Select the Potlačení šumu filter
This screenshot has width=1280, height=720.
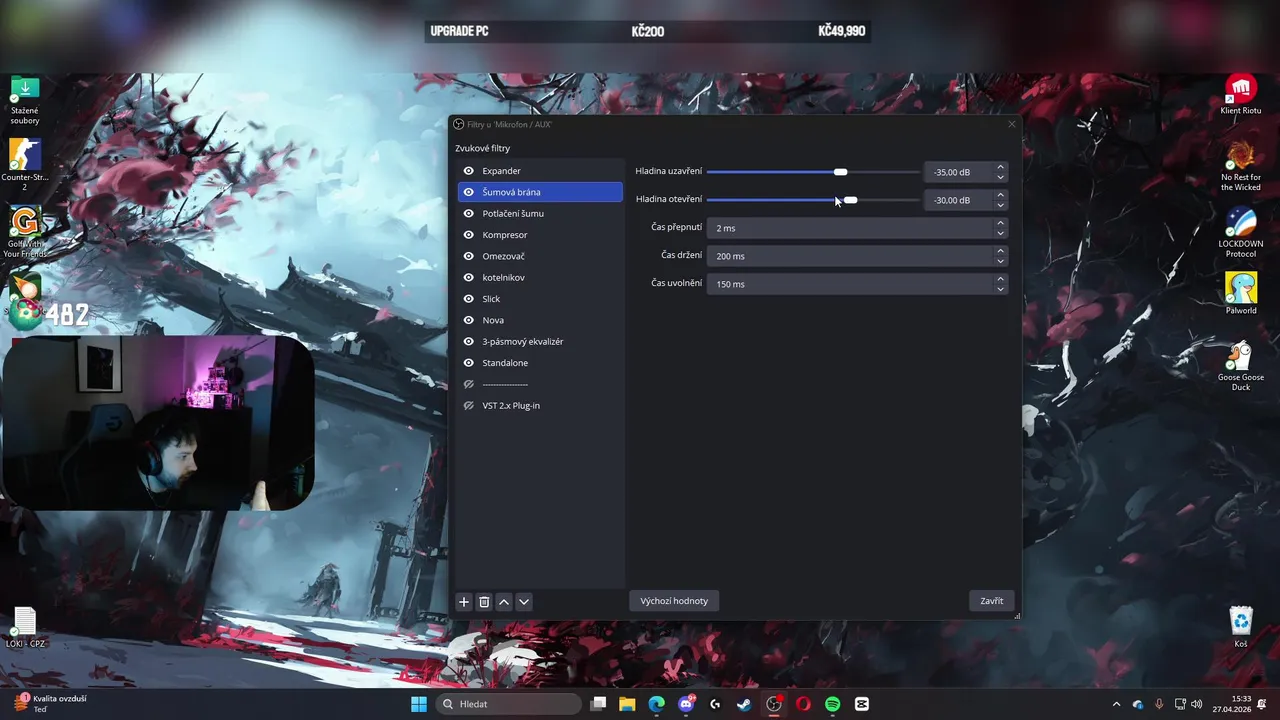[x=540, y=213]
